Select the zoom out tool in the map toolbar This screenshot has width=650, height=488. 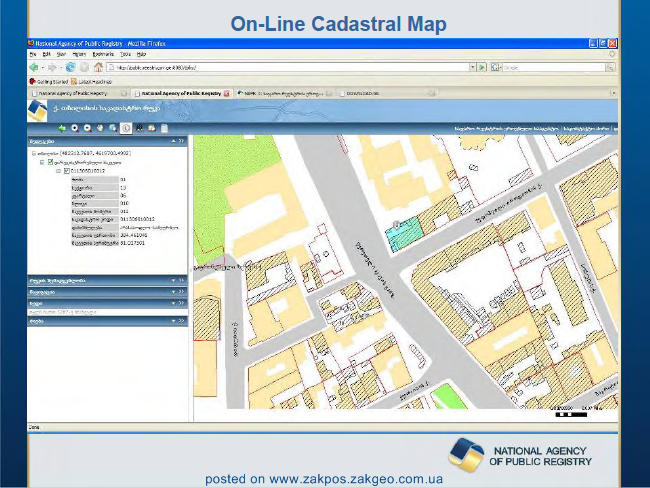87,128
